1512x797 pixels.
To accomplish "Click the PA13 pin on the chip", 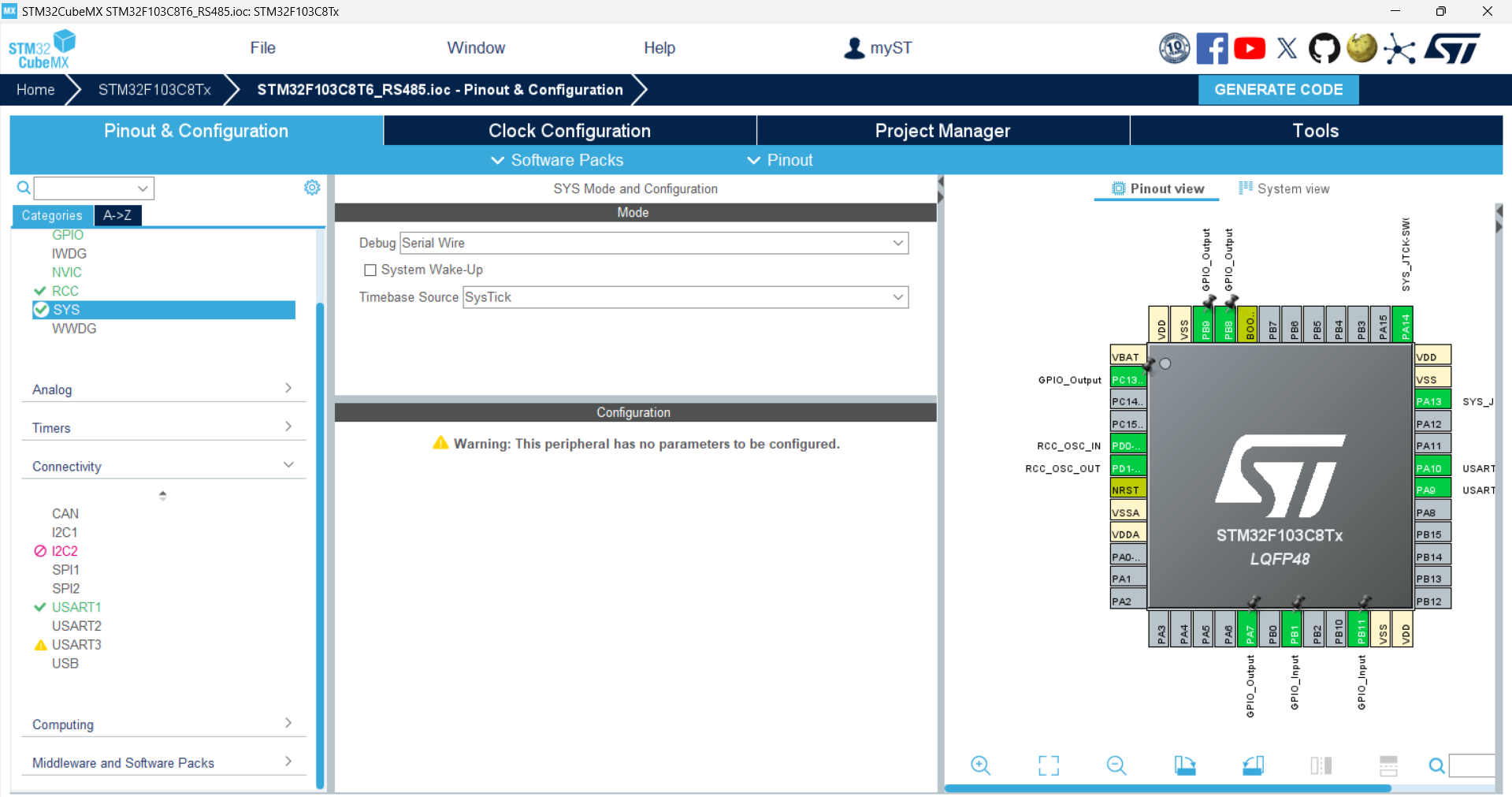I will pos(1432,401).
